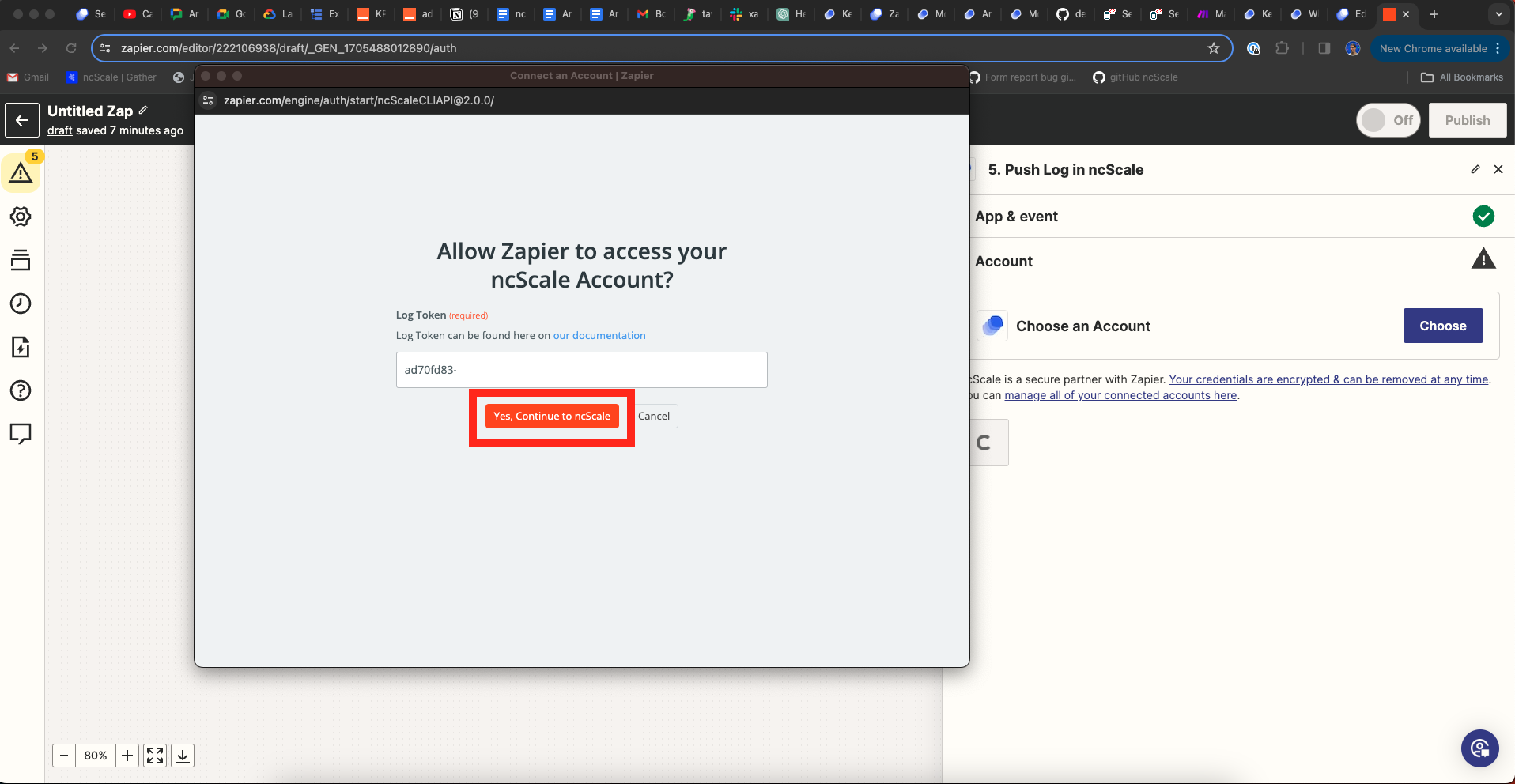This screenshot has height=784, width=1515.
Task: Open the draft version link
Action: (60, 130)
